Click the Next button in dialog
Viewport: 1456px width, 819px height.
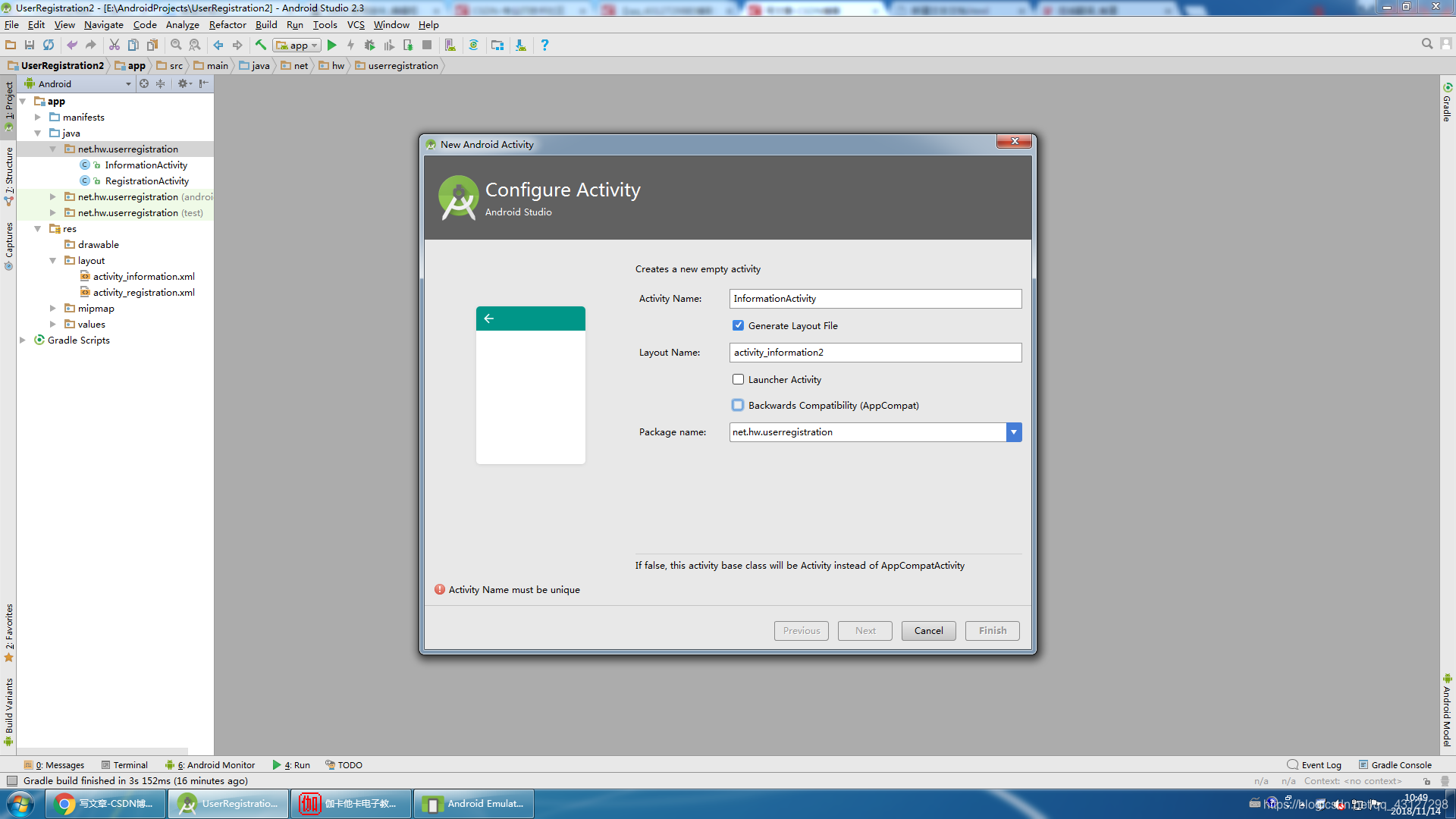click(864, 631)
